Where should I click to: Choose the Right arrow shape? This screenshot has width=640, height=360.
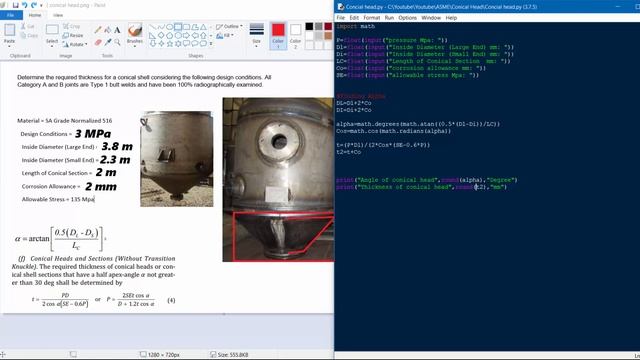pyautogui.click(x=187, y=36)
